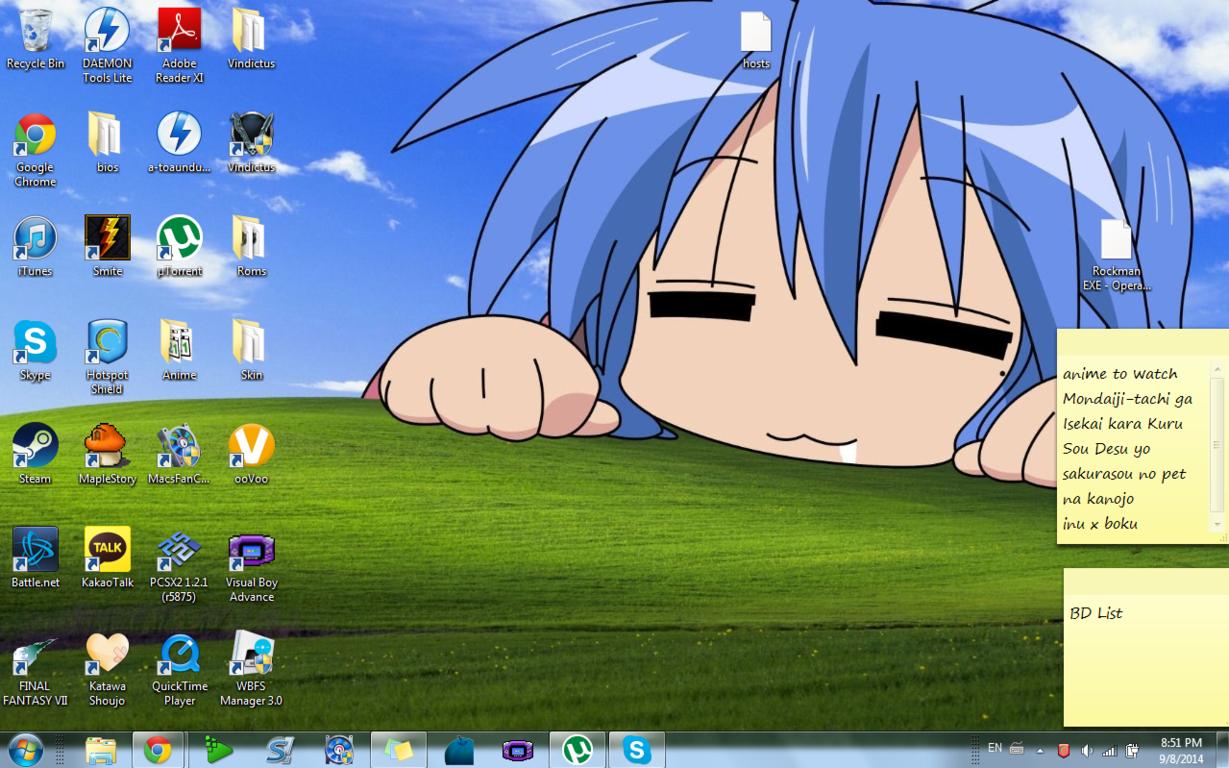Show hidden system tray icons

(x=1040, y=750)
